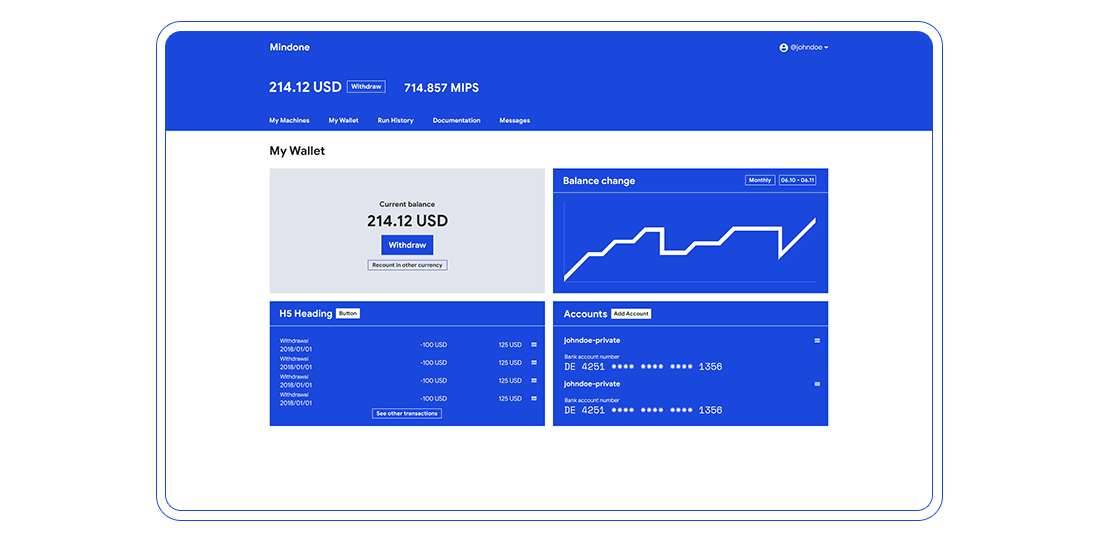Screen dimensions: 1100x544
Task: Open the Documentation tab
Action: 457,121
